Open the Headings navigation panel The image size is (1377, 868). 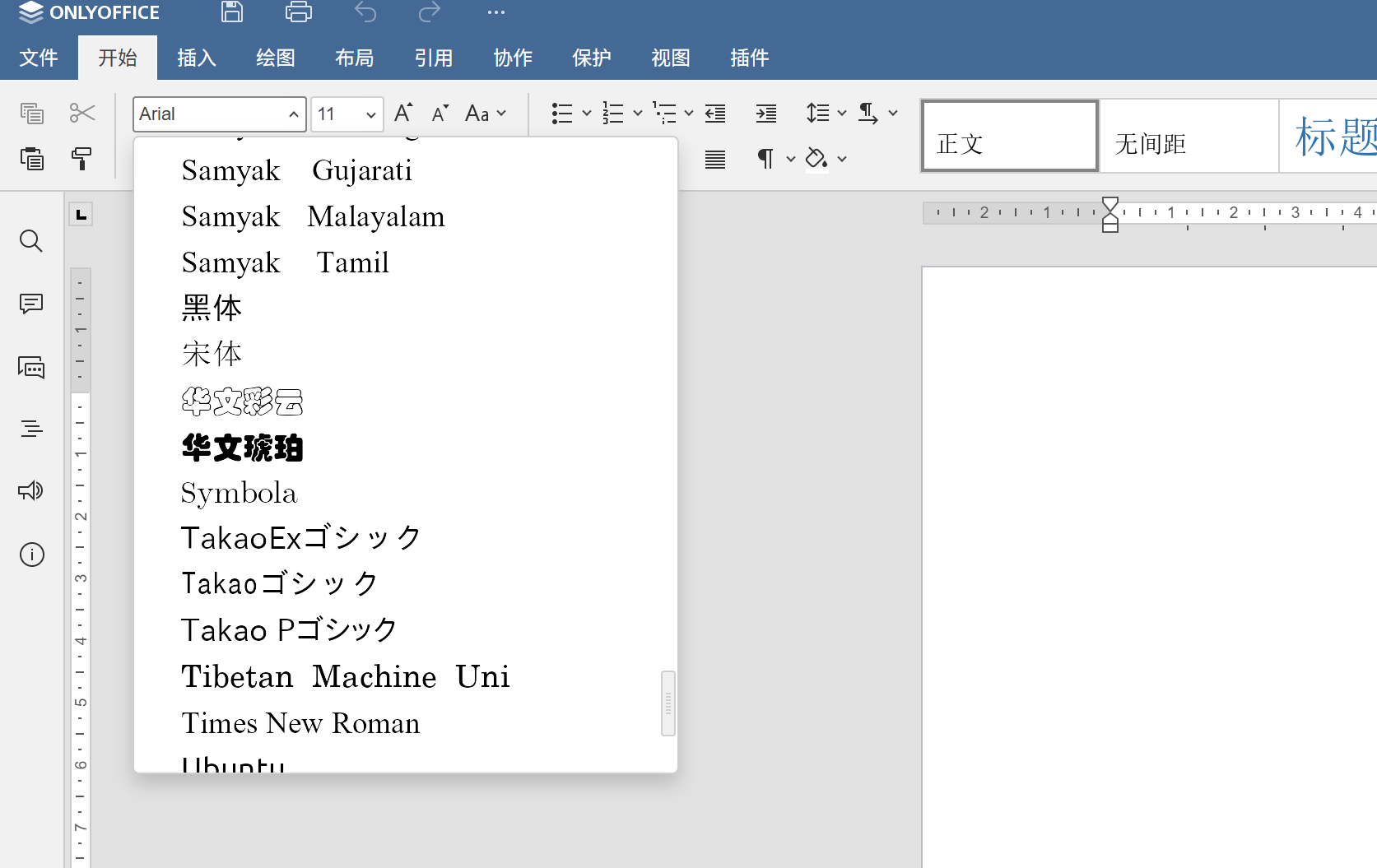[x=31, y=429]
